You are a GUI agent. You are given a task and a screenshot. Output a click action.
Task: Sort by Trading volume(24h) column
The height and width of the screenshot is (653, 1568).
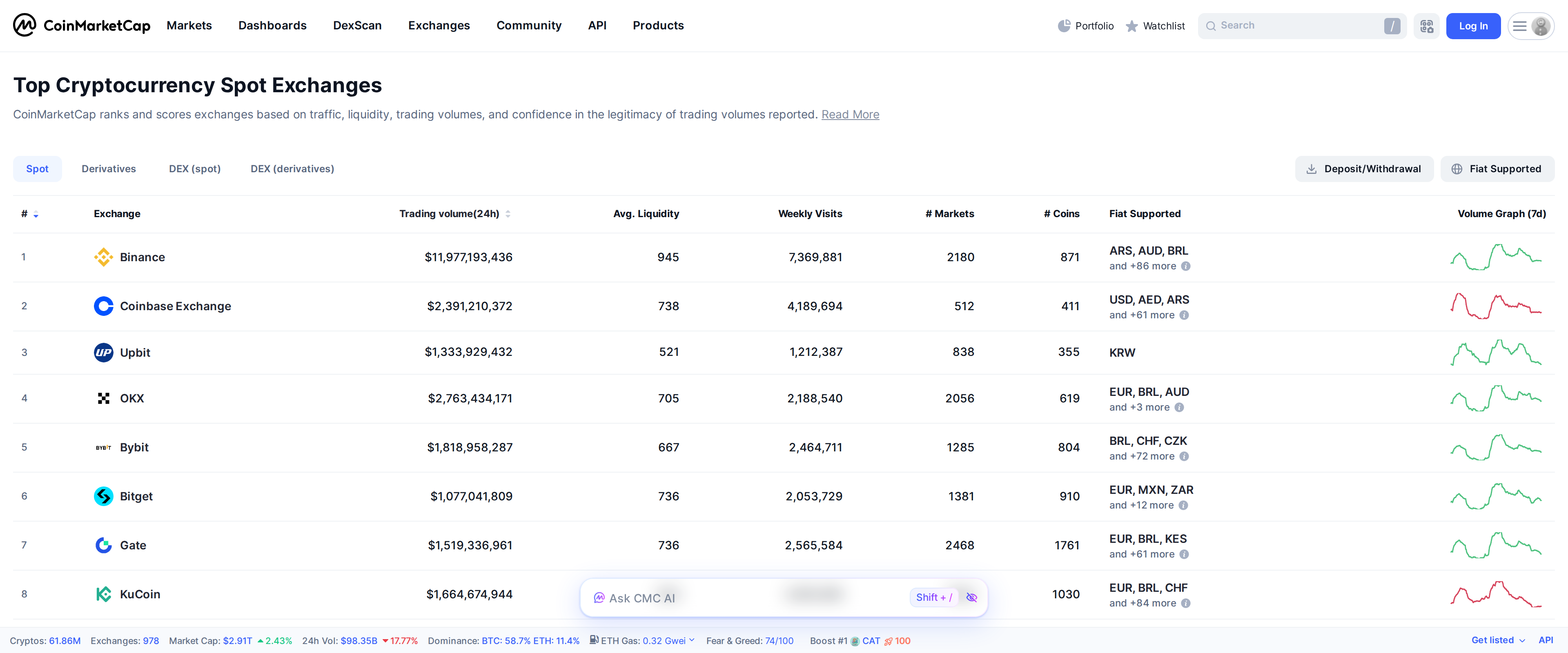click(x=455, y=213)
